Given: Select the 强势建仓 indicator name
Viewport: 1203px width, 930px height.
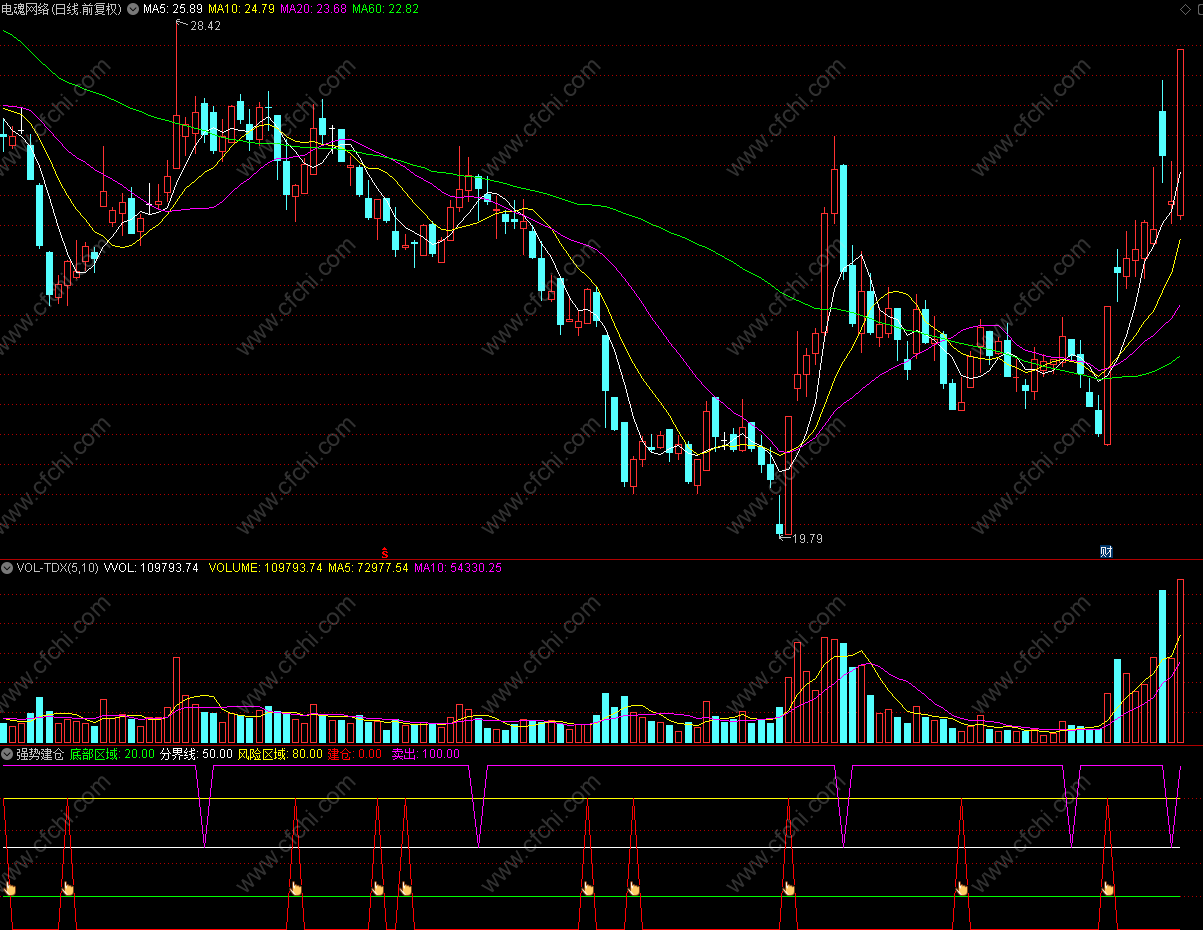Looking at the screenshot, I should pyautogui.click(x=40, y=754).
